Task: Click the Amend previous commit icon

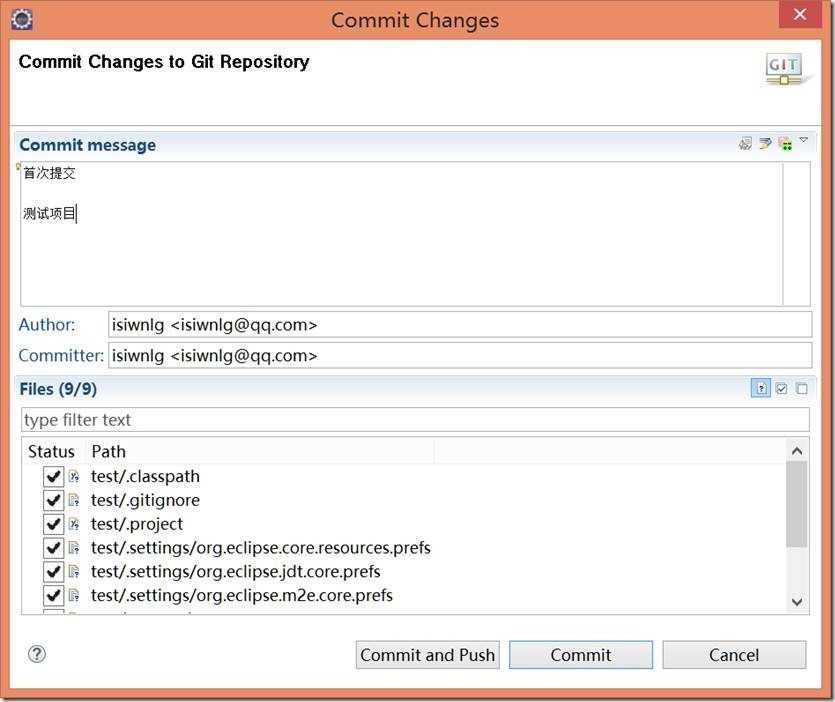Action: [745, 143]
